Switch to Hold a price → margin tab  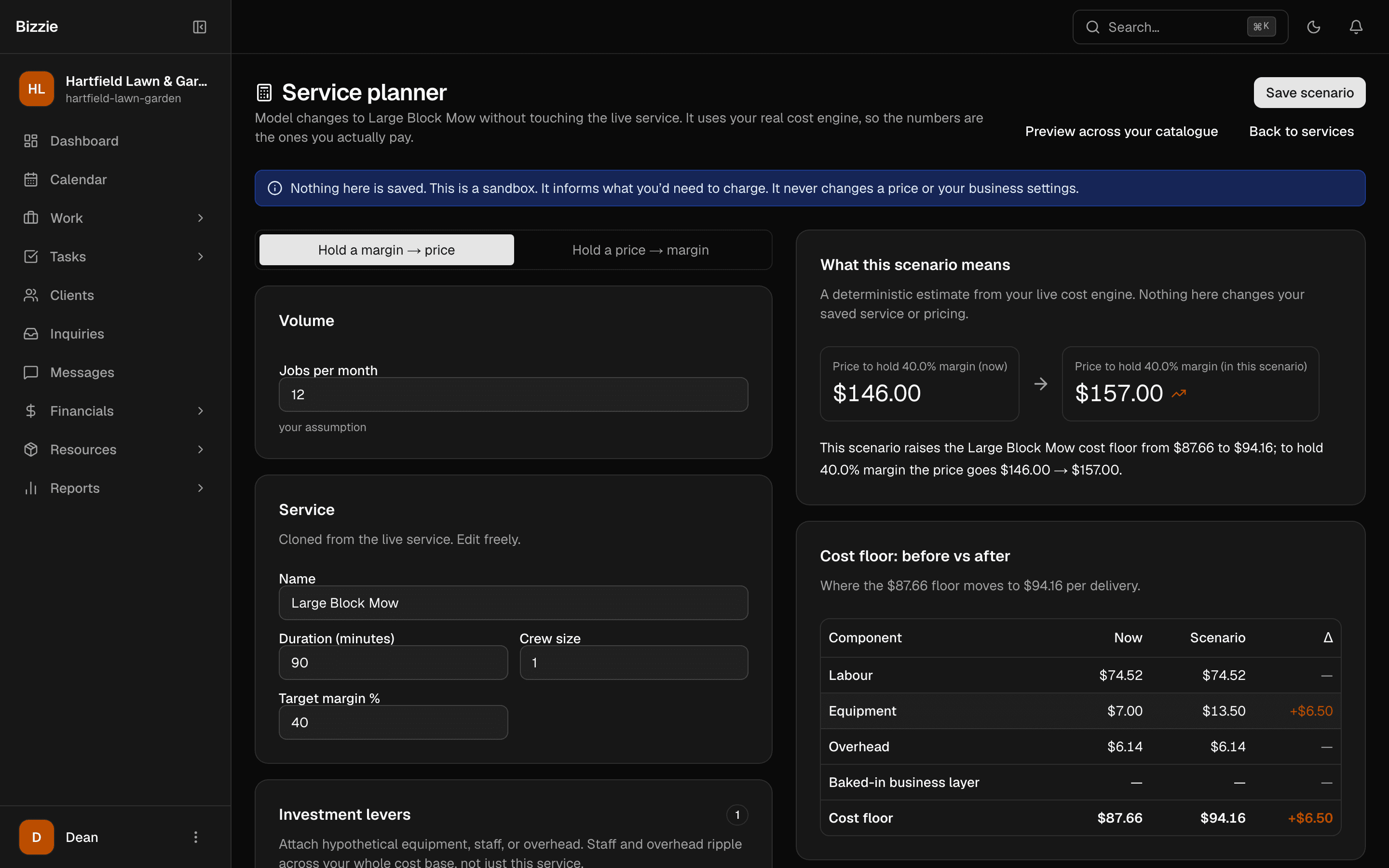coord(640,250)
